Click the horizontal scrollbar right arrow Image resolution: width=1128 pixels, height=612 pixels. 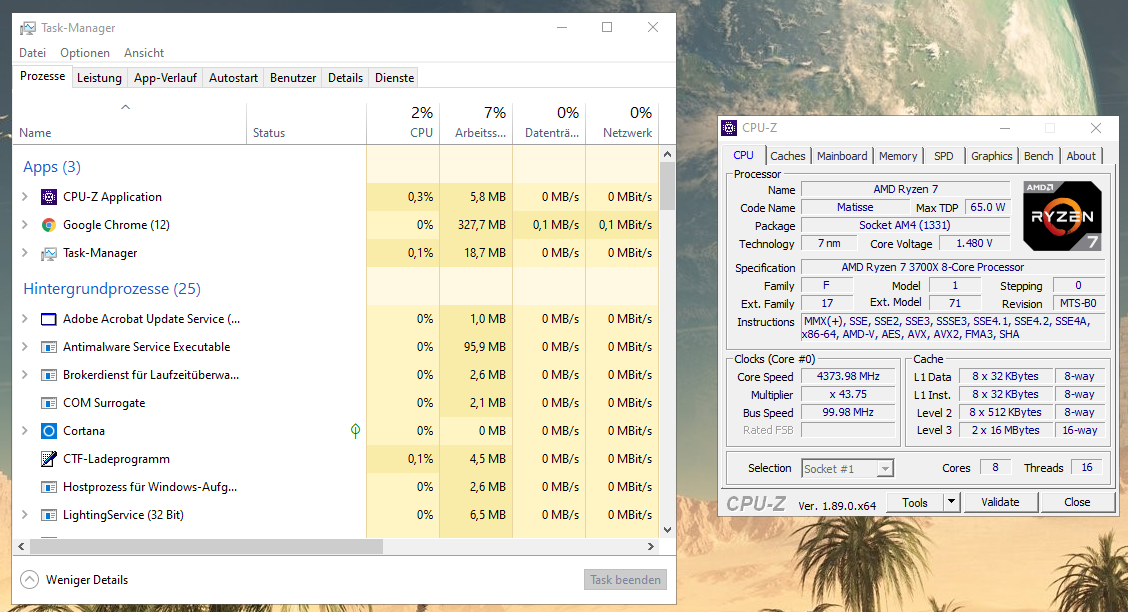pos(650,547)
